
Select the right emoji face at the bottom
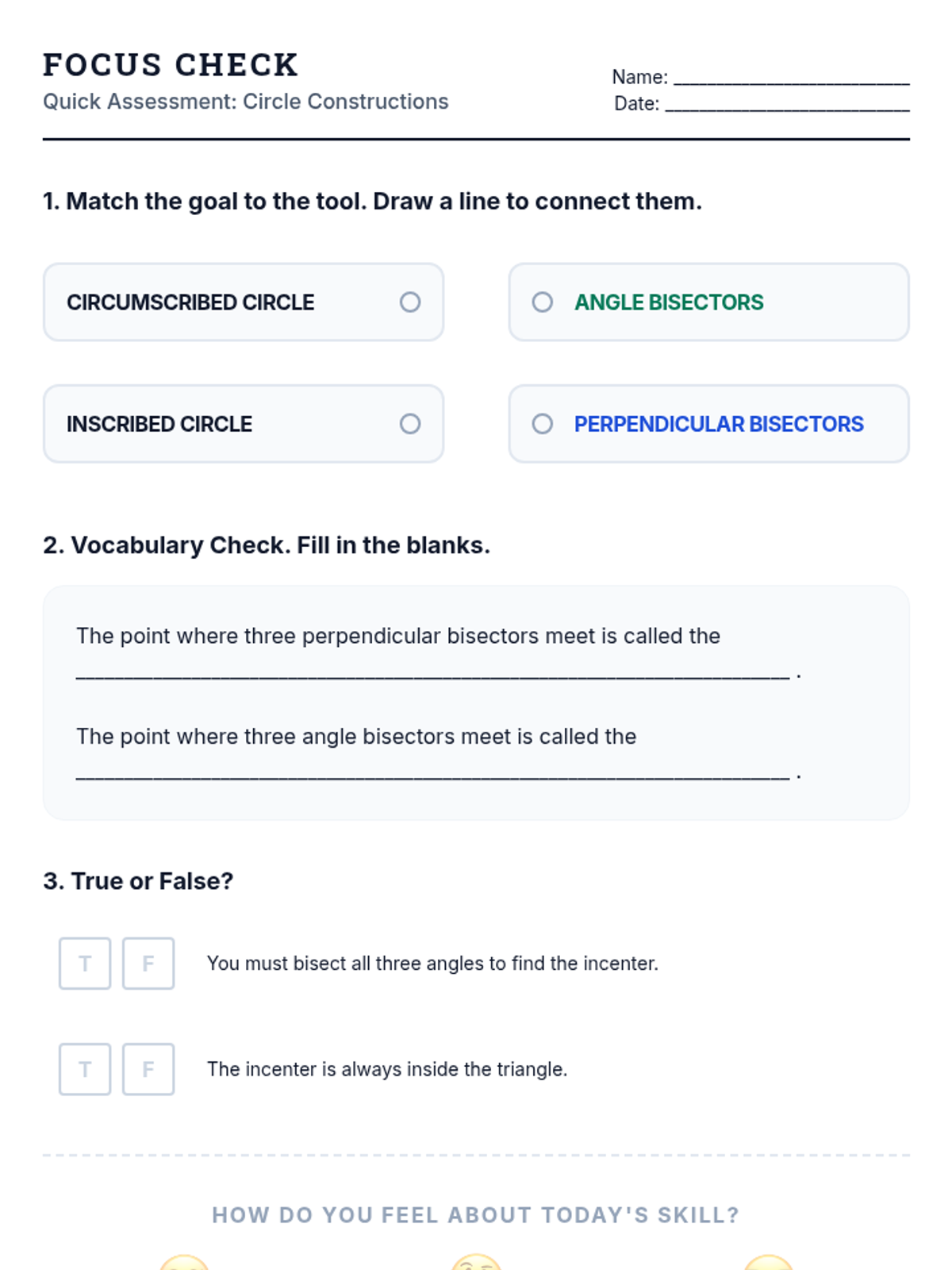[768, 1263]
